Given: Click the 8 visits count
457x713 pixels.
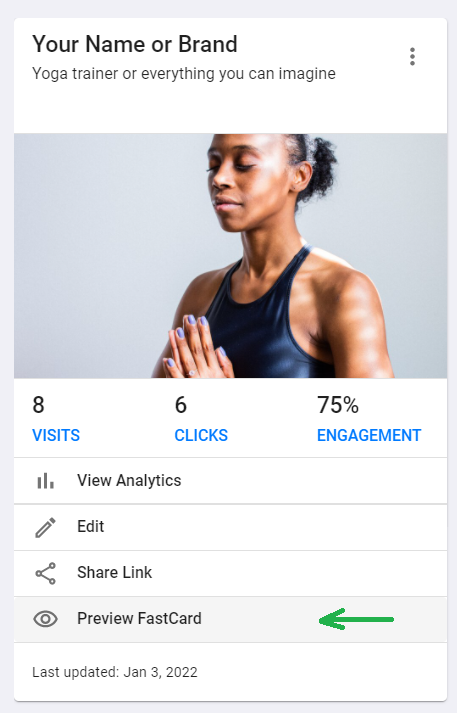Looking at the screenshot, I should [x=38, y=405].
